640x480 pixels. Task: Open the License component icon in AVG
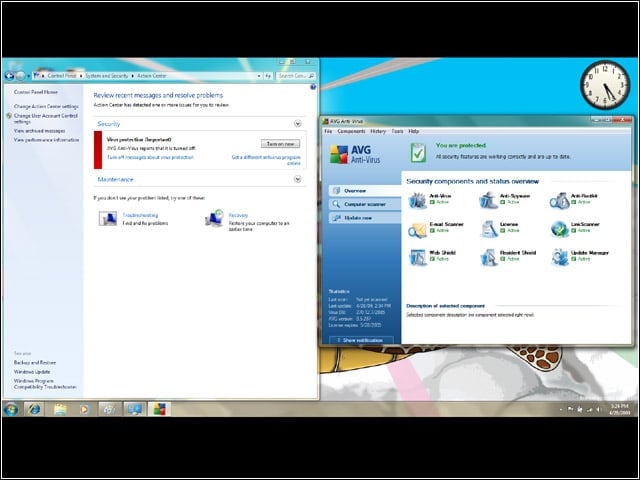coord(488,229)
